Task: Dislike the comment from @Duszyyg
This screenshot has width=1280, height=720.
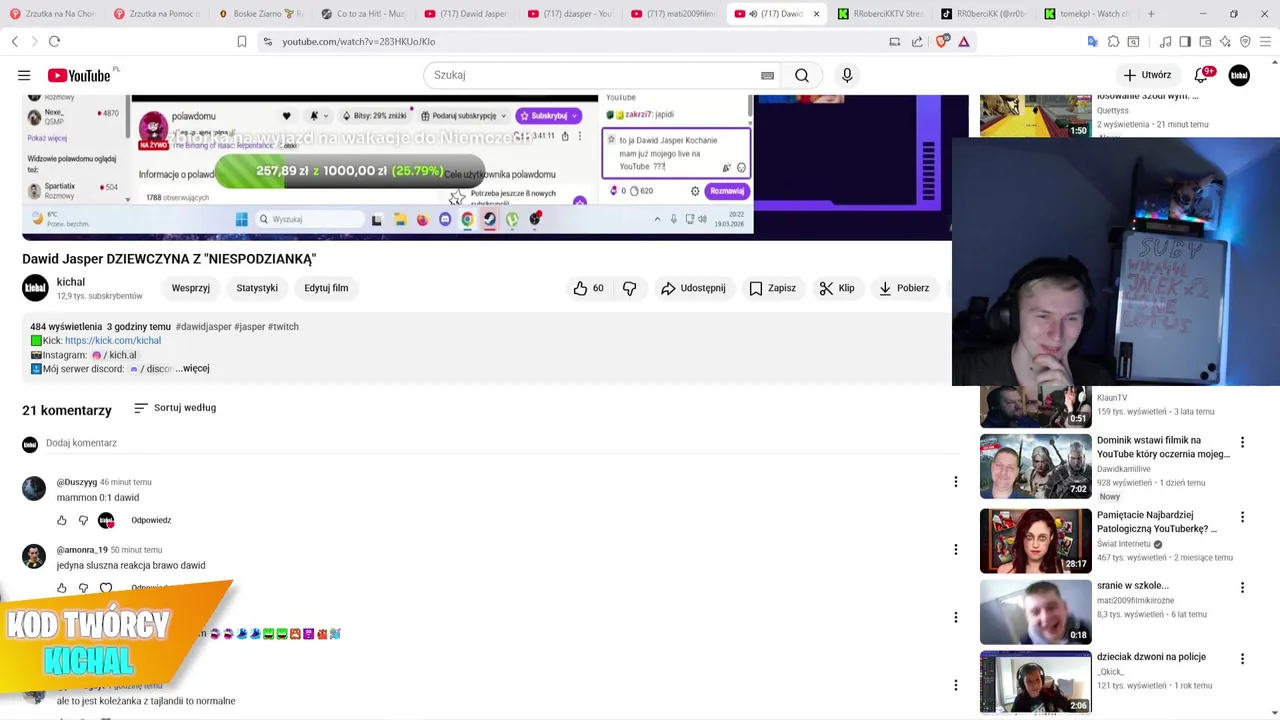Action: click(x=83, y=520)
